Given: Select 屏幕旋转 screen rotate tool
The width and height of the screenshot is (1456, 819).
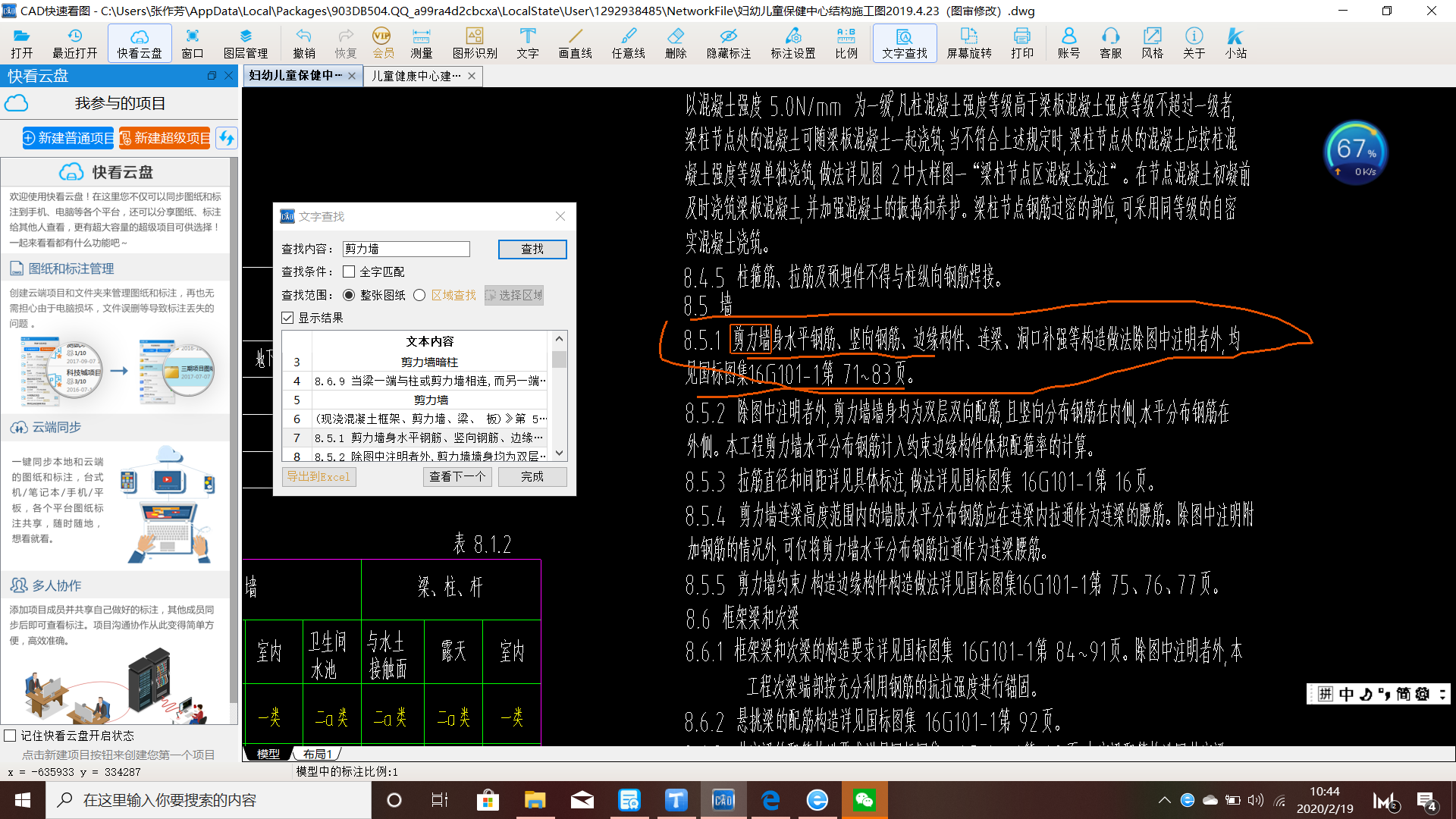Looking at the screenshot, I should [x=969, y=43].
